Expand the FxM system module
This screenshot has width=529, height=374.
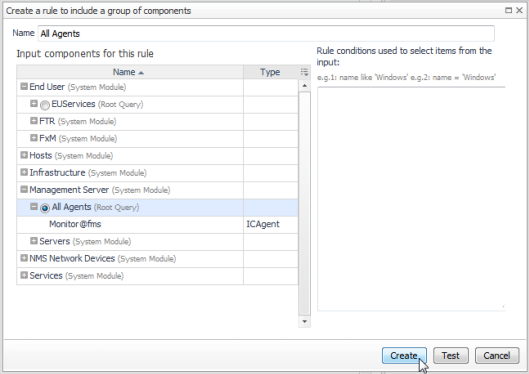tap(33, 138)
